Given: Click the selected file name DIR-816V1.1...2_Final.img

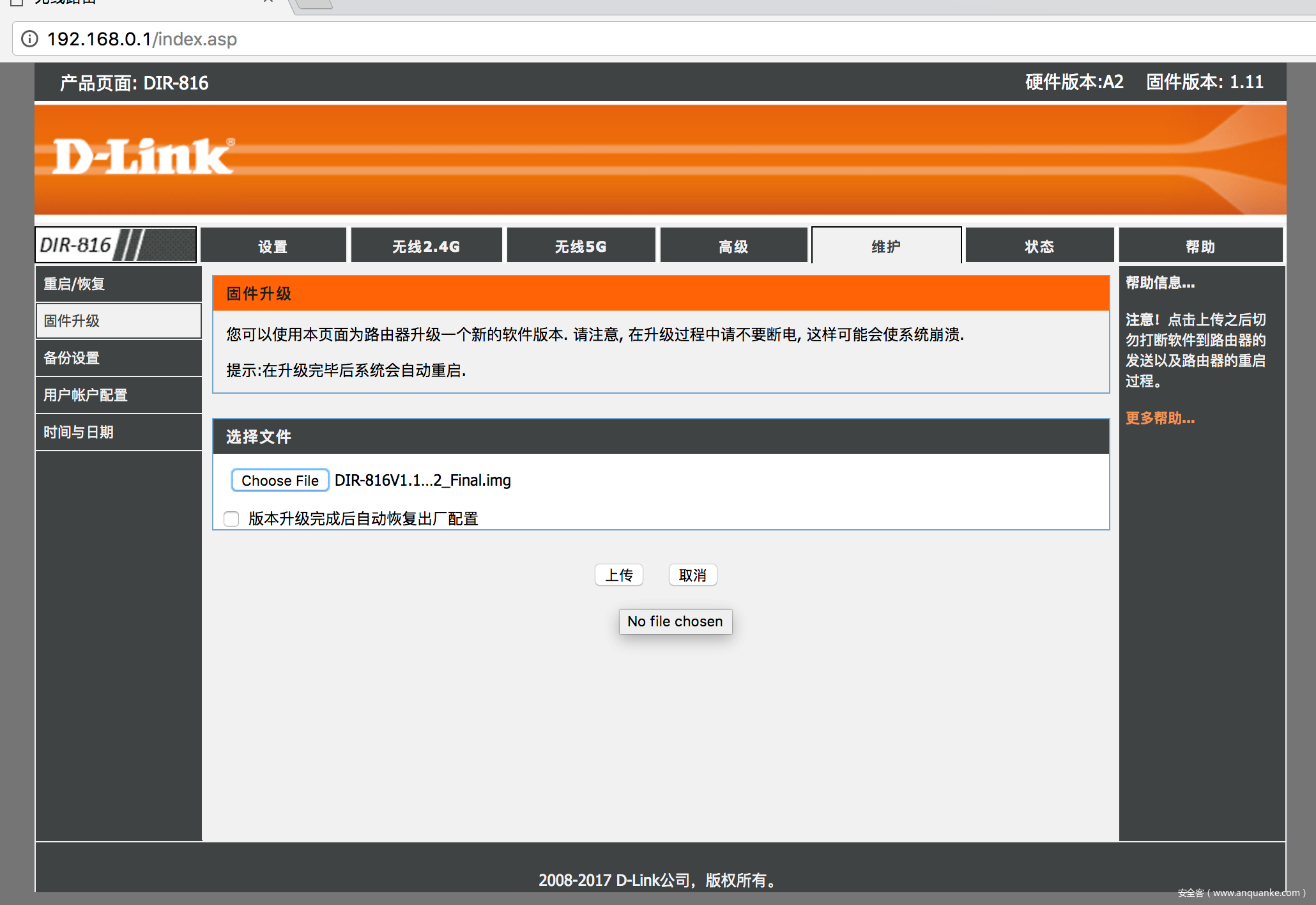Looking at the screenshot, I should tap(423, 480).
